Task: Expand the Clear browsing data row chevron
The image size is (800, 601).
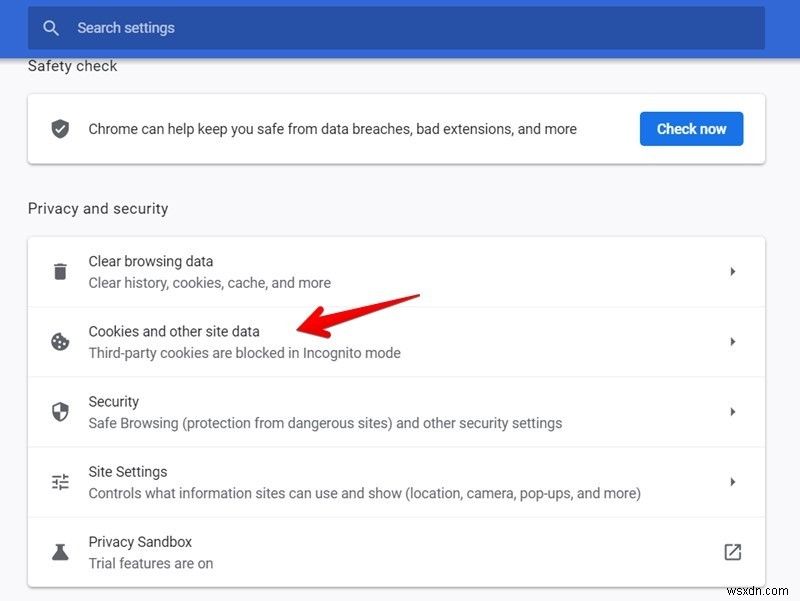Action: click(733, 271)
